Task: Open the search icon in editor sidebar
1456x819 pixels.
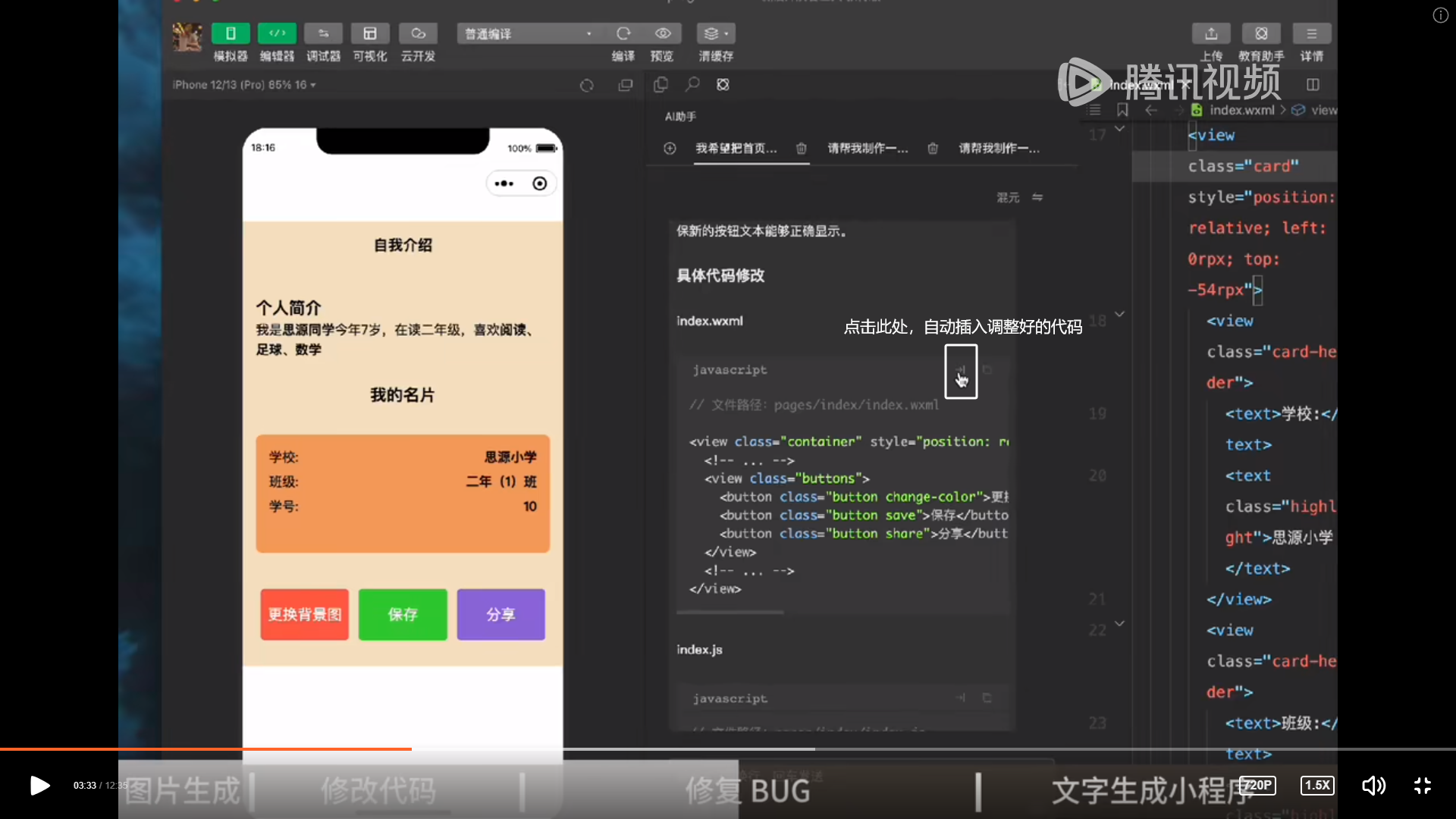Action: [x=692, y=84]
